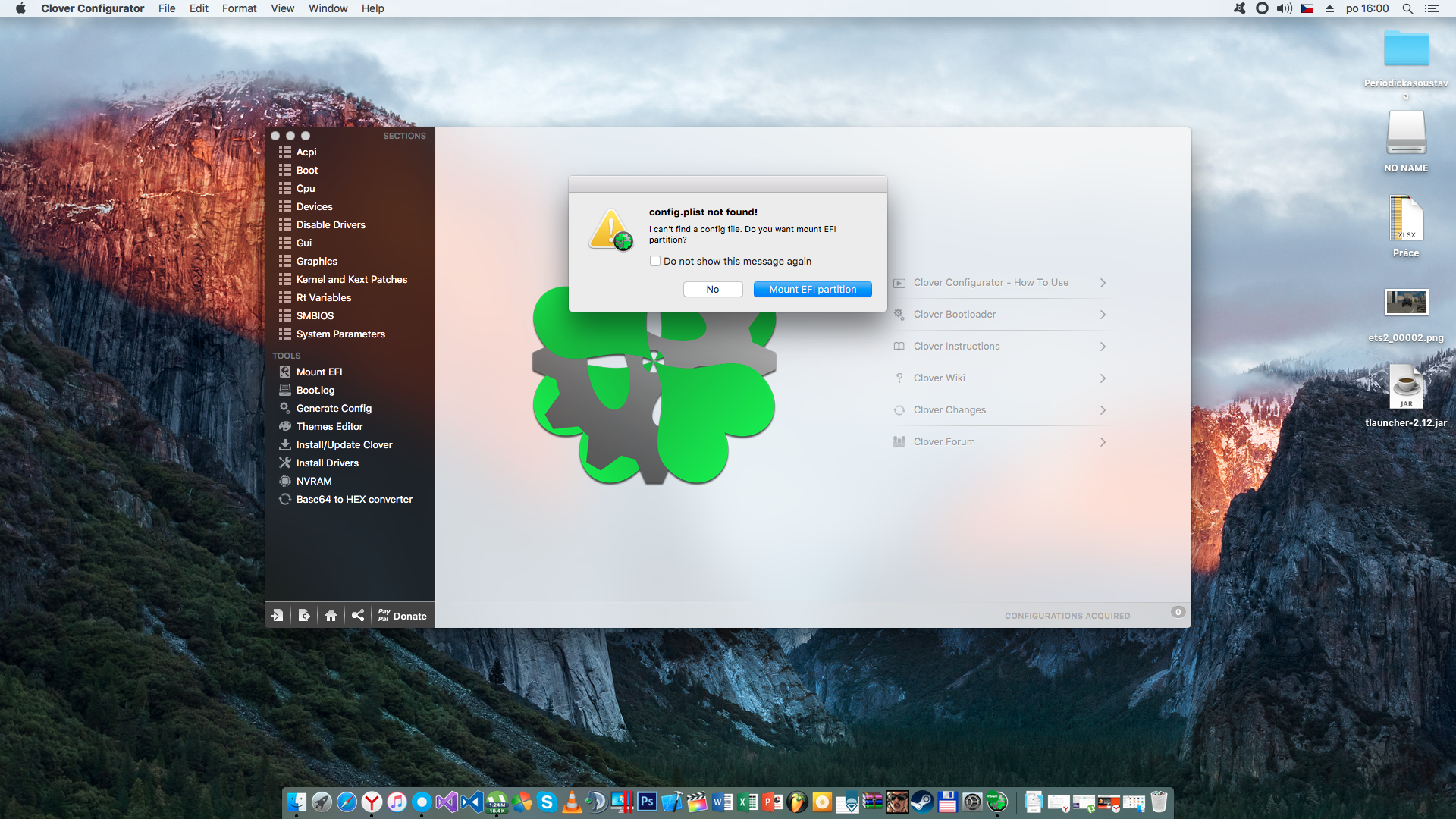1456x819 pixels.
Task: Select the Kernel and Kext Patches section
Action: tap(351, 279)
